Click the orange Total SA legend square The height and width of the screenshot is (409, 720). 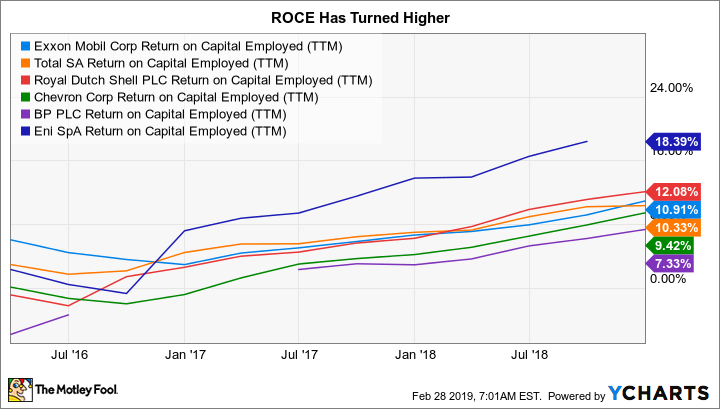coord(25,62)
